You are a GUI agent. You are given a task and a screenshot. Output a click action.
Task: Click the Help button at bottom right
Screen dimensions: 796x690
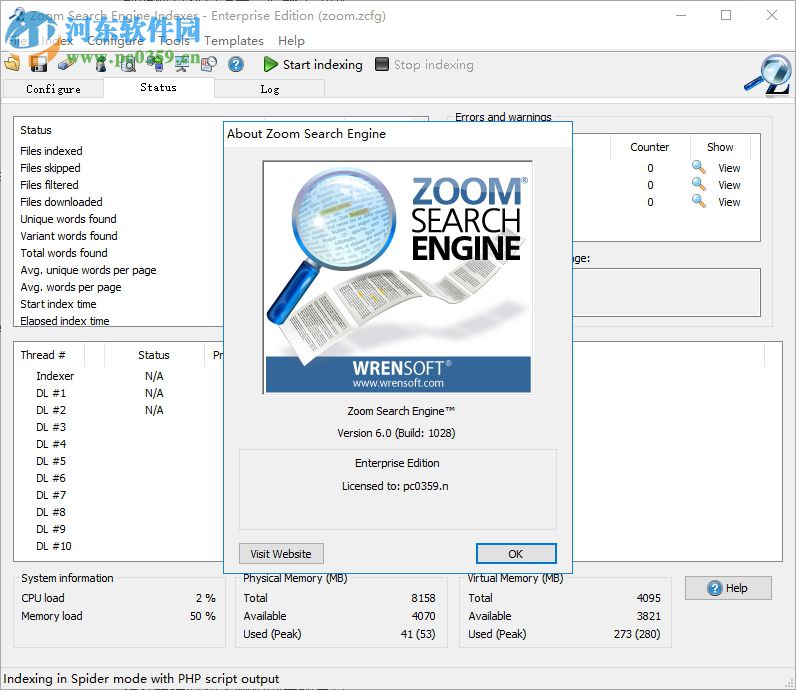[728, 588]
